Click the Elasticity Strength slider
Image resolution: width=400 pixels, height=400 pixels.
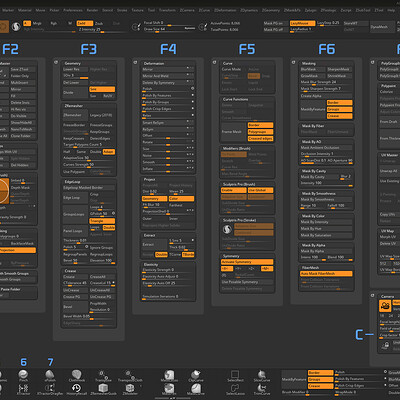pyautogui.click(x=168, y=270)
